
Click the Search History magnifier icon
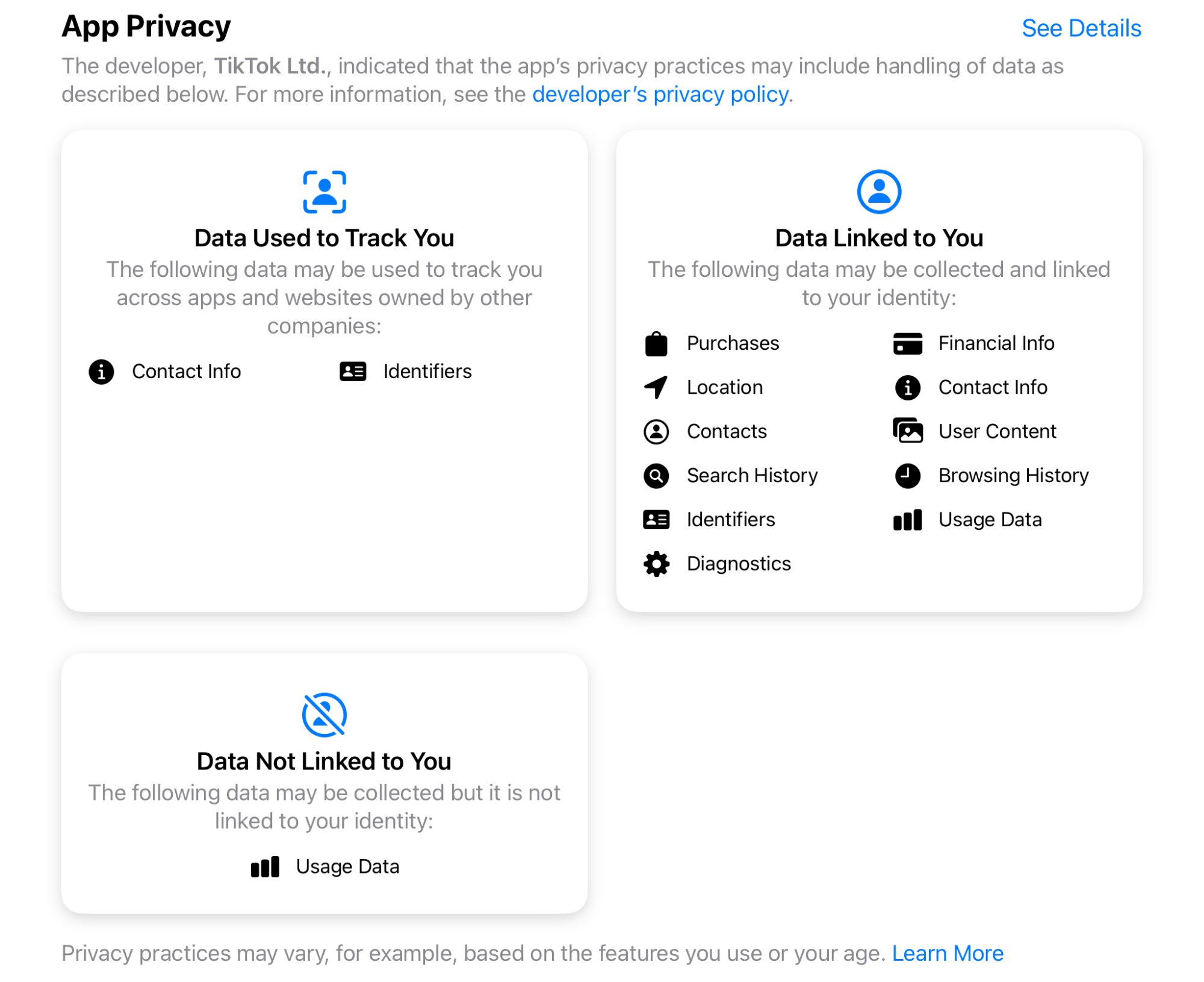click(656, 476)
